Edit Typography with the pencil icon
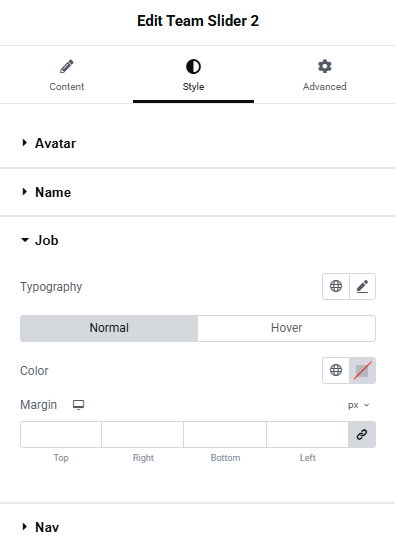This screenshot has width=395, height=546. [362, 286]
